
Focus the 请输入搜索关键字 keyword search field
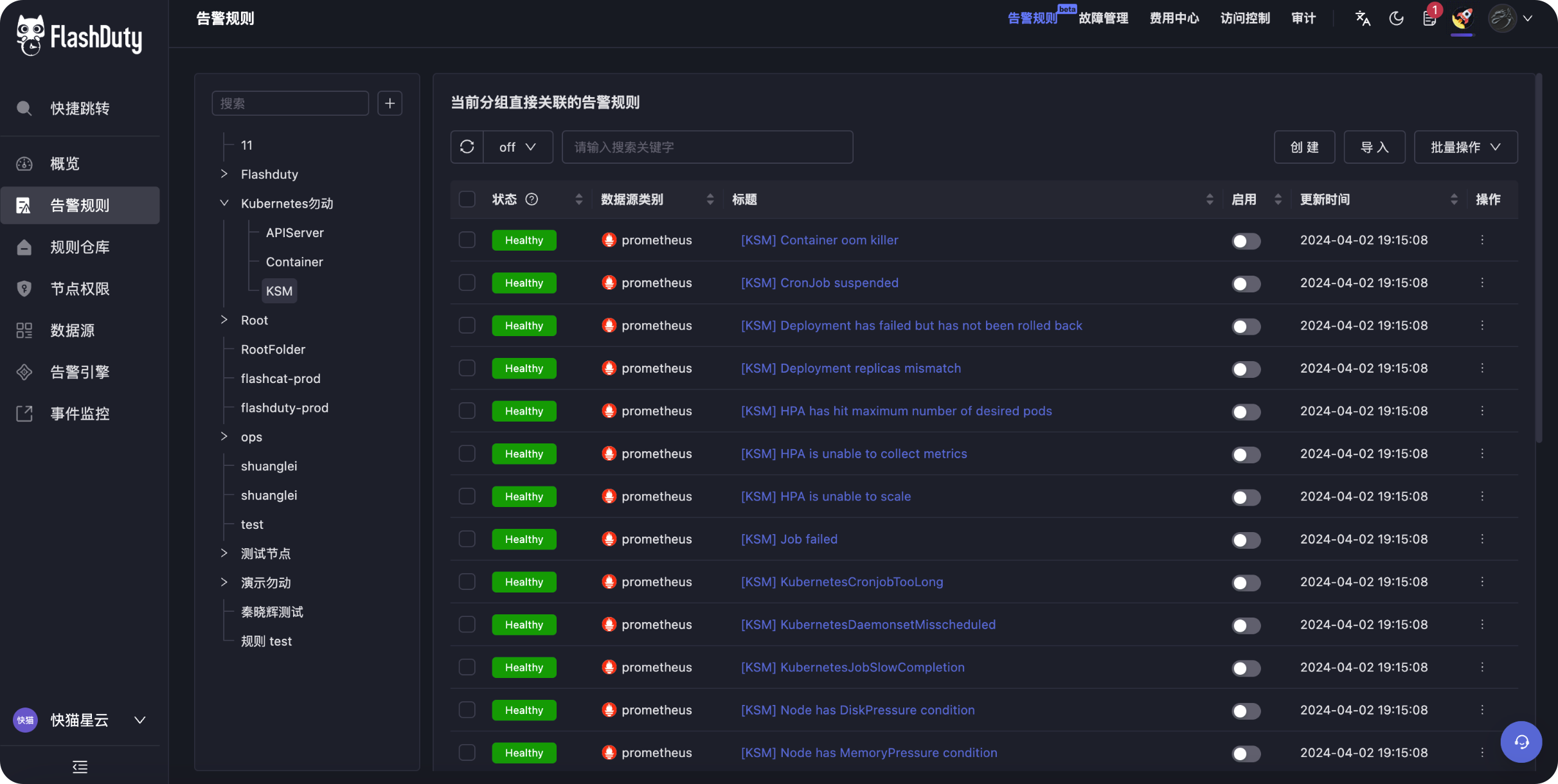coord(708,147)
